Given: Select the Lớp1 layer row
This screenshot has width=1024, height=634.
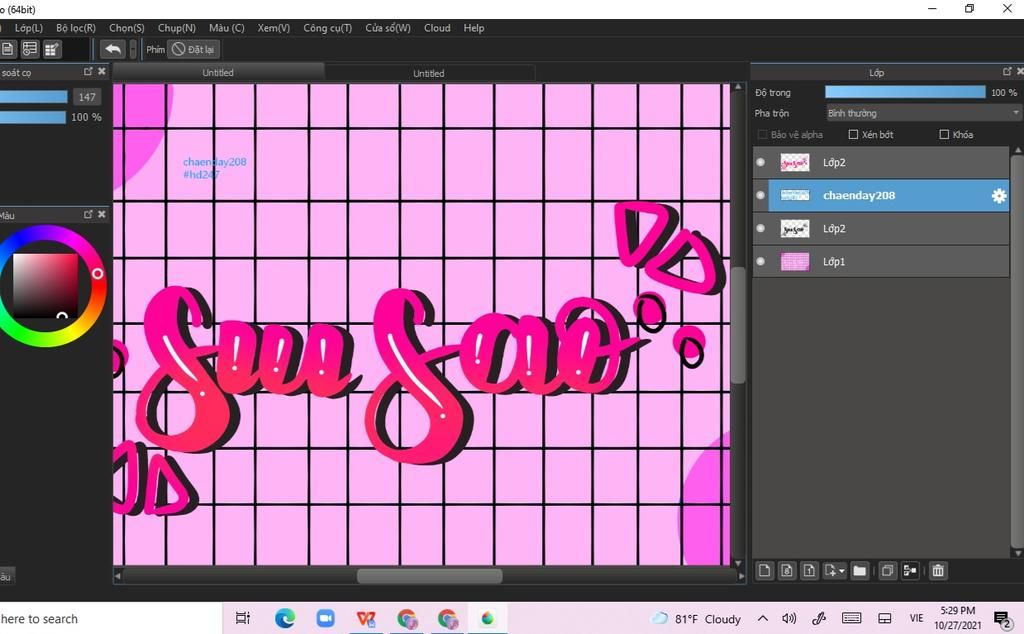Looking at the screenshot, I should tap(881, 261).
